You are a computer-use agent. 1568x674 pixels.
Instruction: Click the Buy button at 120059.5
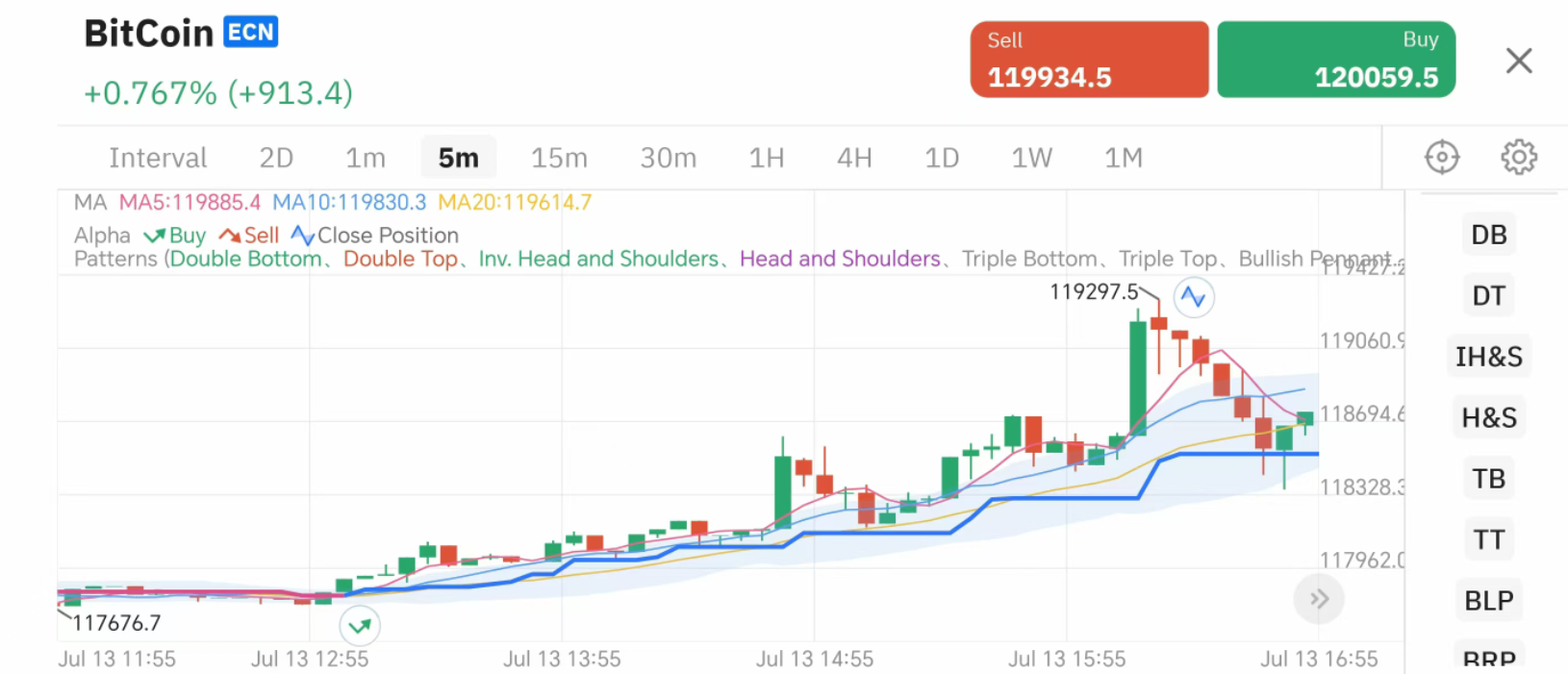pyautogui.click(x=1336, y=60)
